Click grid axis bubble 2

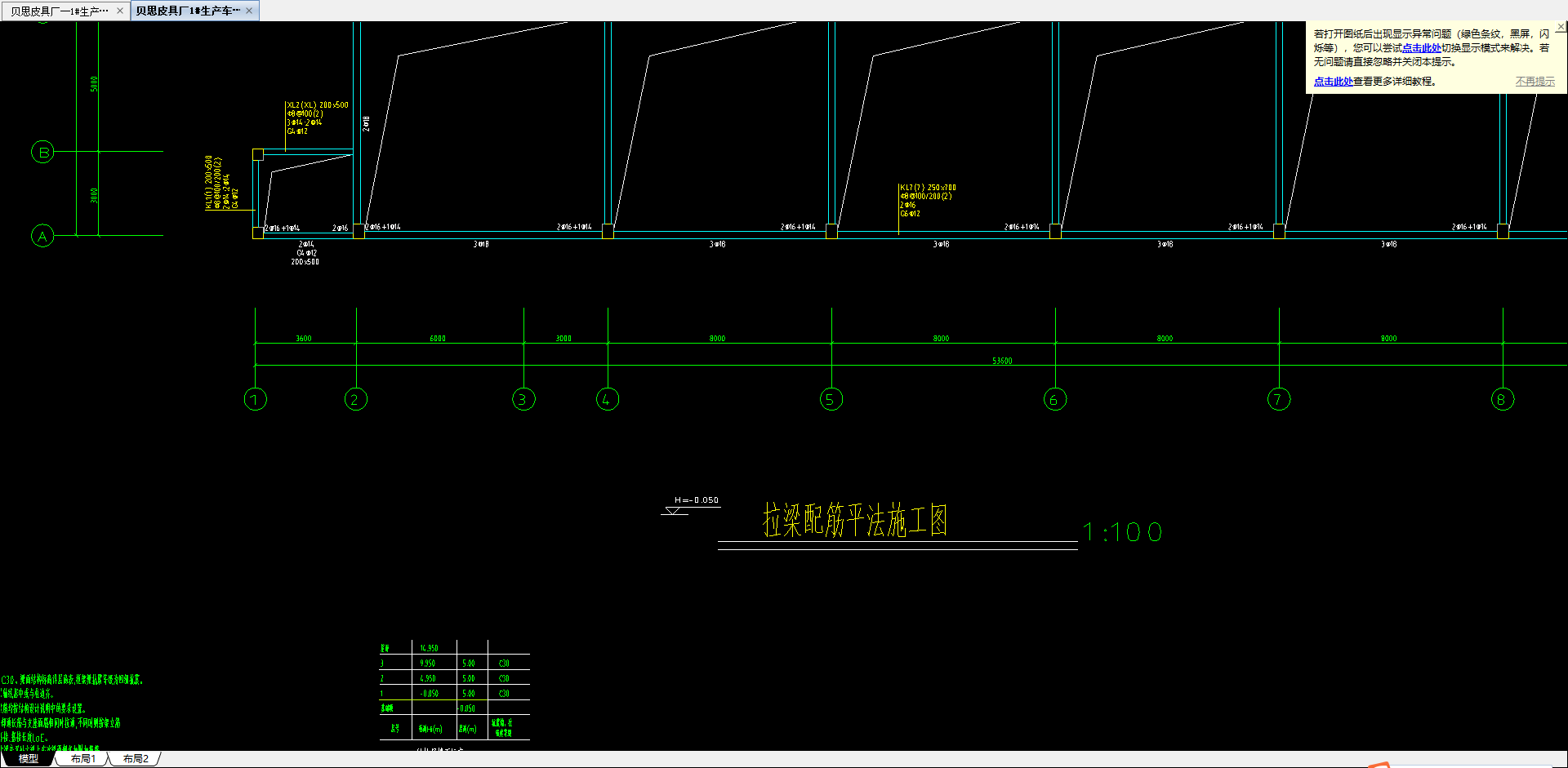pyautogui.click(x=356, y=399)
